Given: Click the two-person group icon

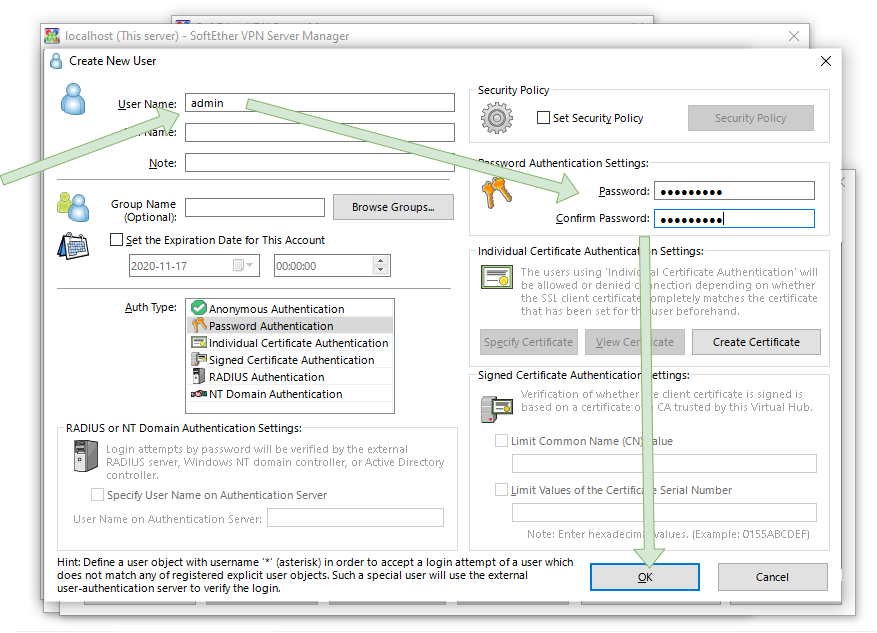Looking at the screenshot, I should pos(73,207).
